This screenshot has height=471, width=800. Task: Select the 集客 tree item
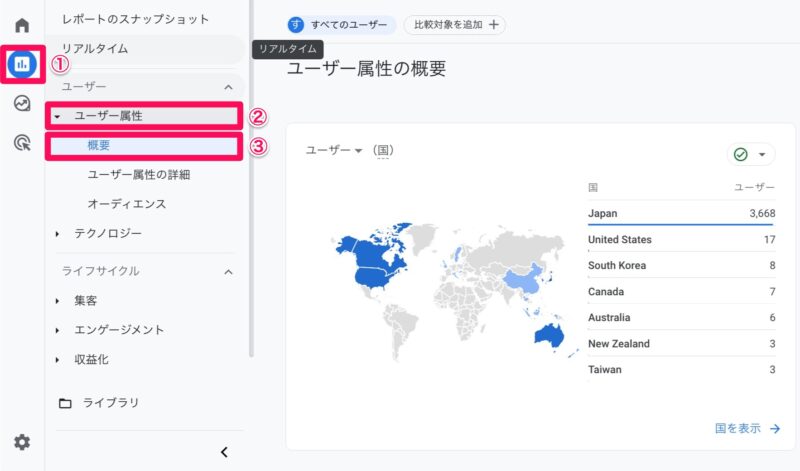[x=85, y=301]
